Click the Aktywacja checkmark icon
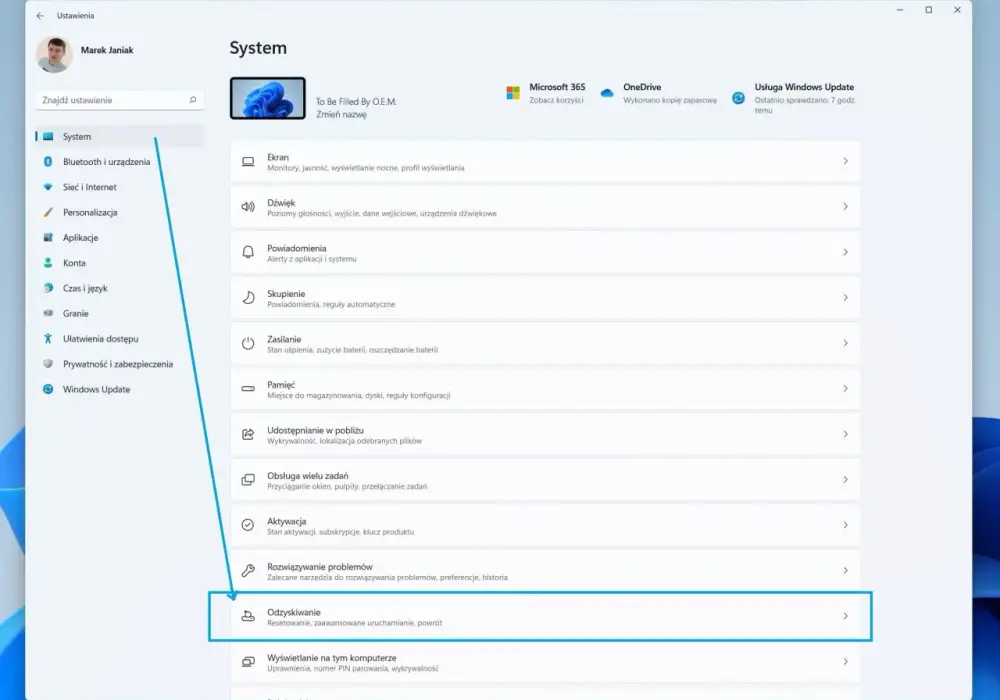This screenshot has height=700, width=1000. tap(248, 525)
